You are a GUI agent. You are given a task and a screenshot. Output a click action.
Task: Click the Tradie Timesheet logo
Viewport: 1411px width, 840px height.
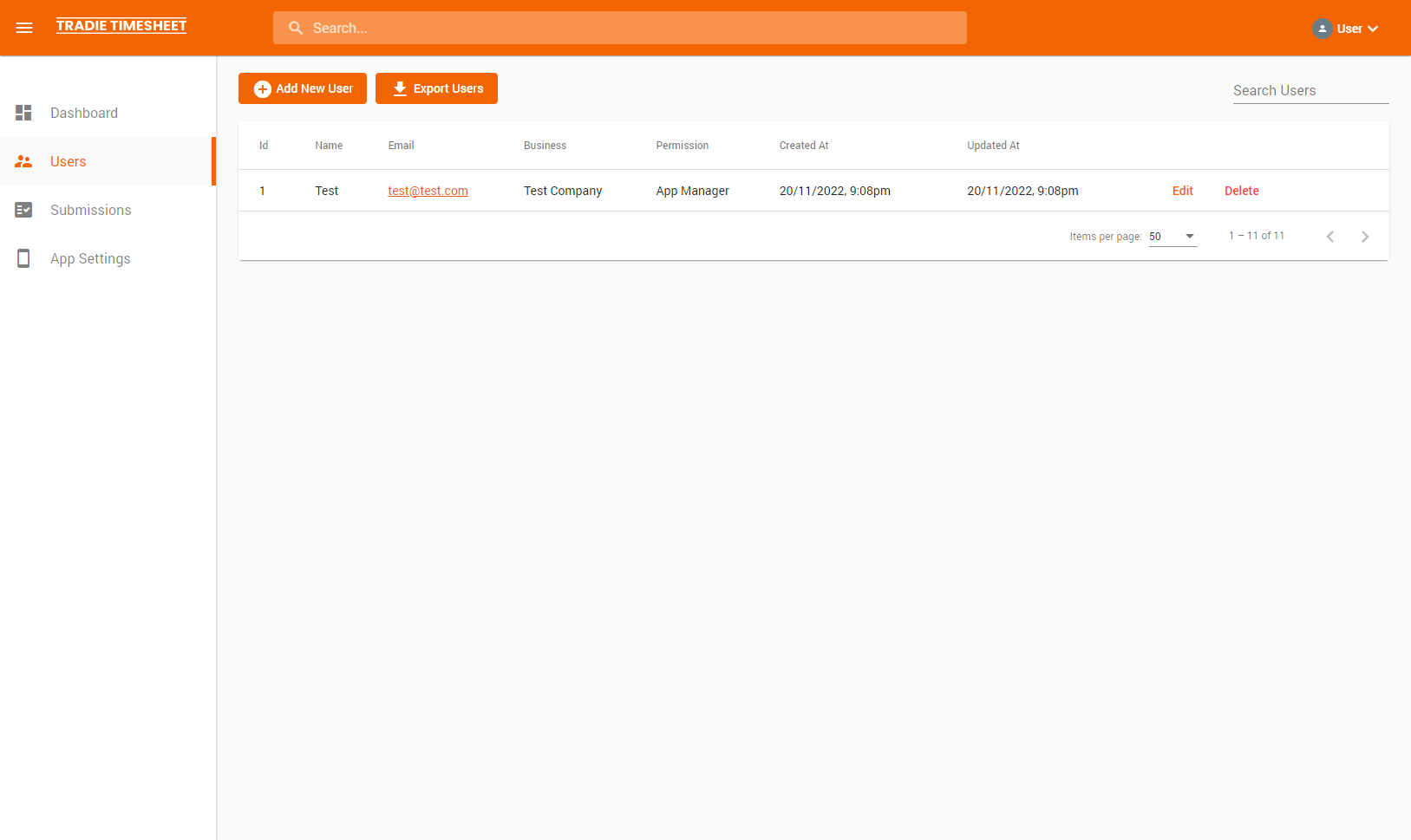click(121, 26)
